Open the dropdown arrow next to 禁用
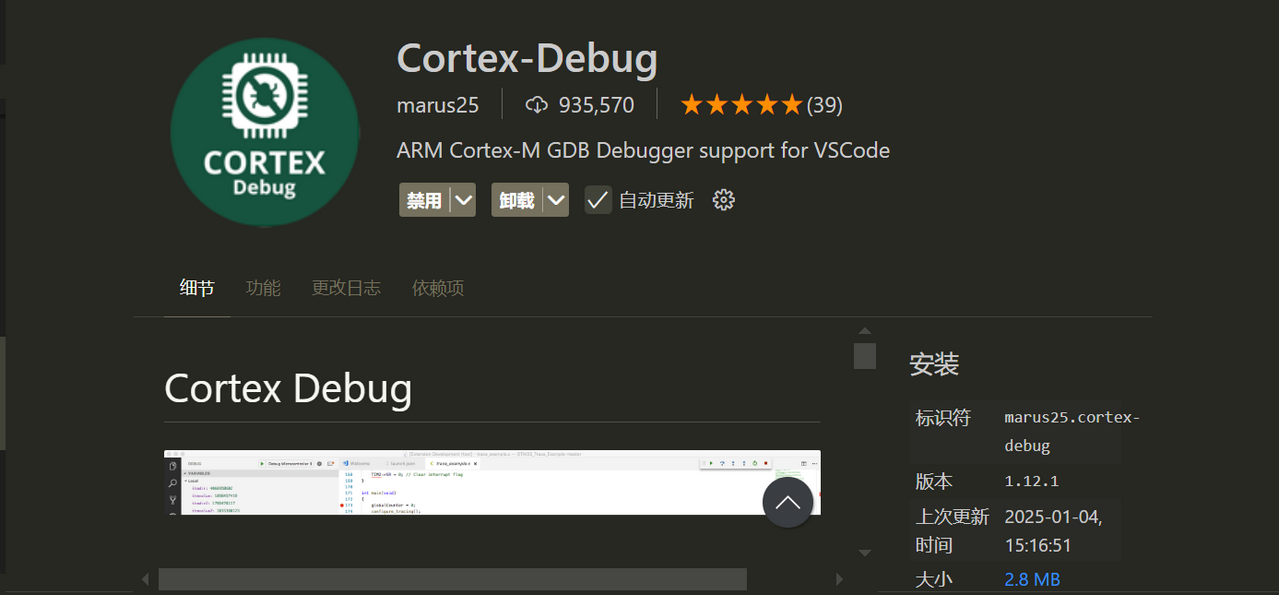This screenshot has height=595, width=1279. point(463,200)
